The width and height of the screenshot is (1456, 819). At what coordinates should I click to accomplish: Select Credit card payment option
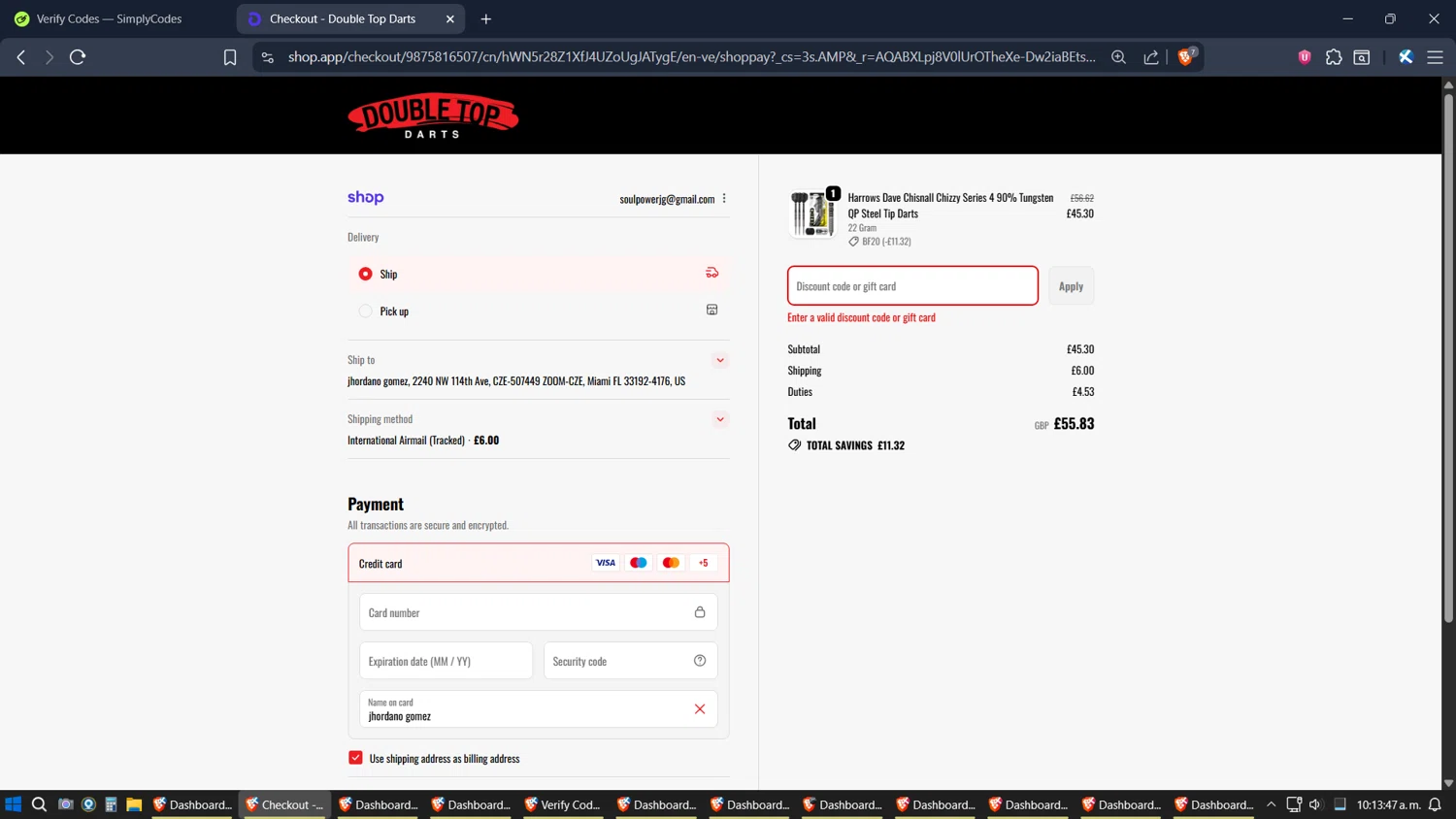(x=539, y=563)
